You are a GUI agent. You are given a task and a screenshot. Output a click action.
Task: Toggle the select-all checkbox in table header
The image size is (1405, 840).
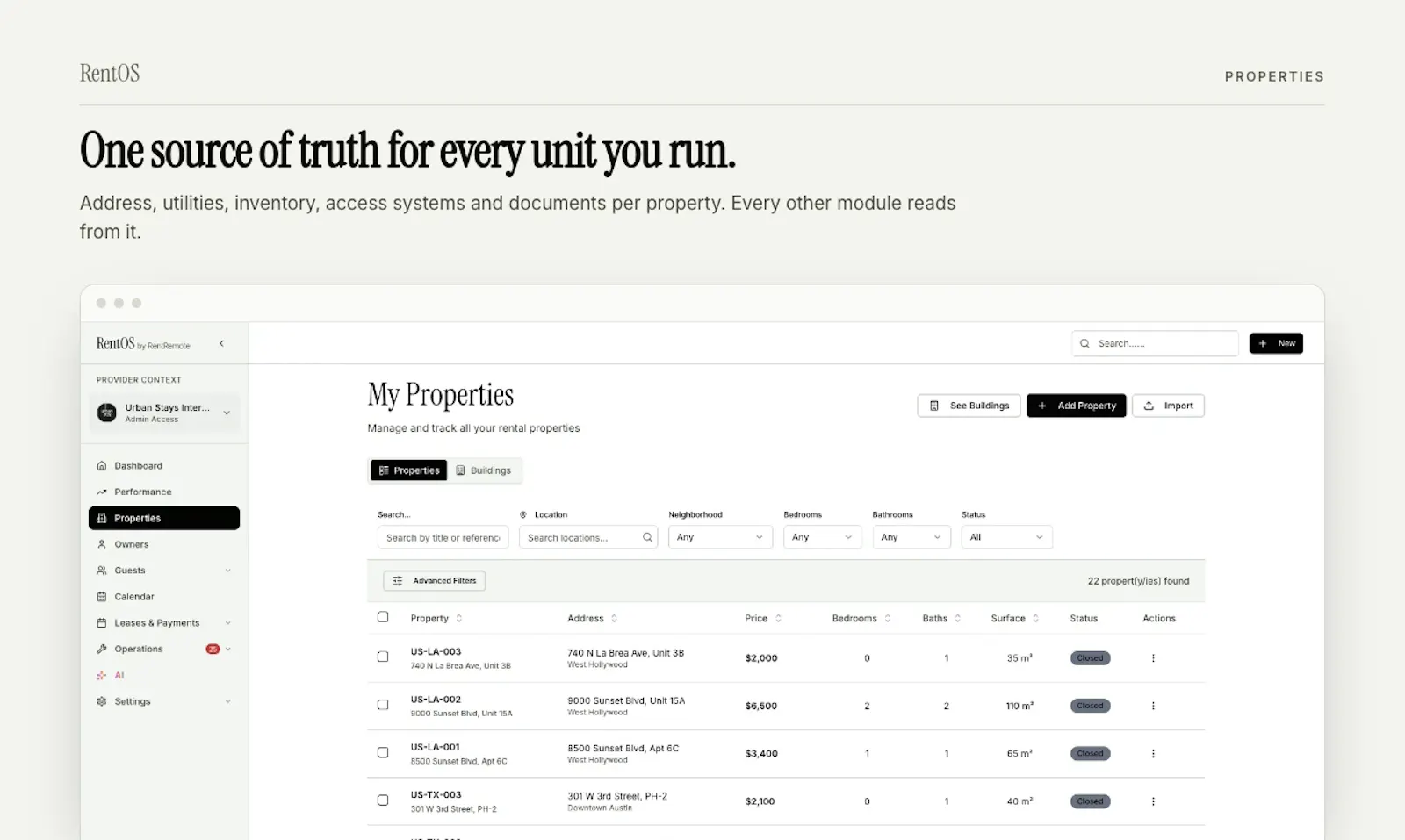pos(383,617)
